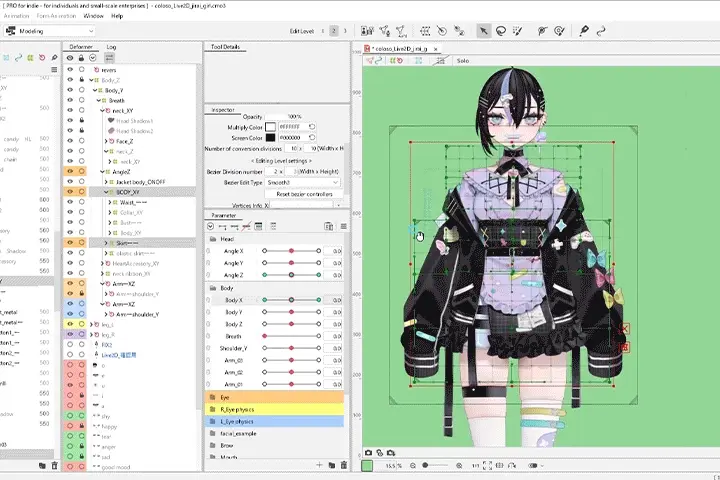Screen dimensions: 720x480
Task: Switch to the Deformer tab
Action: pos(81,47)
